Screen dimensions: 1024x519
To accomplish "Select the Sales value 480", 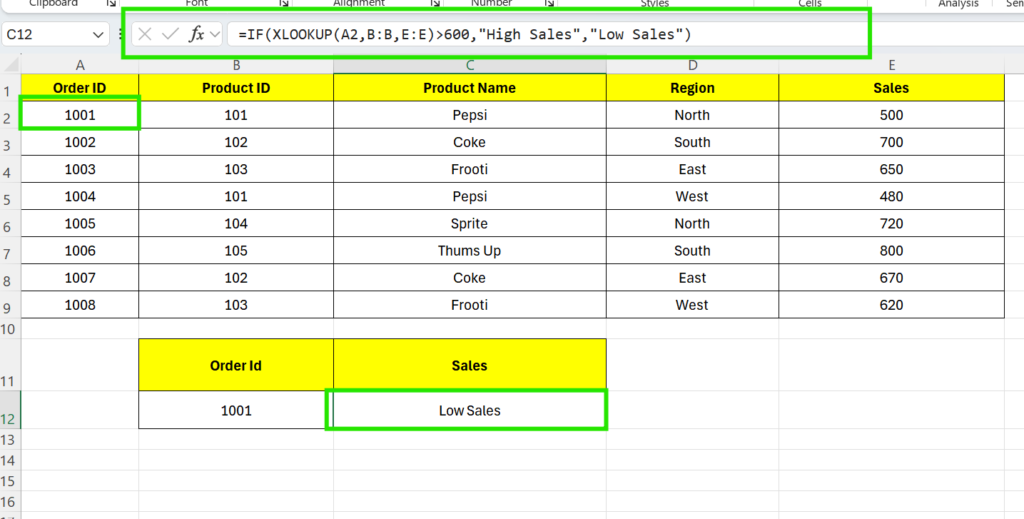I will point(891,197).
